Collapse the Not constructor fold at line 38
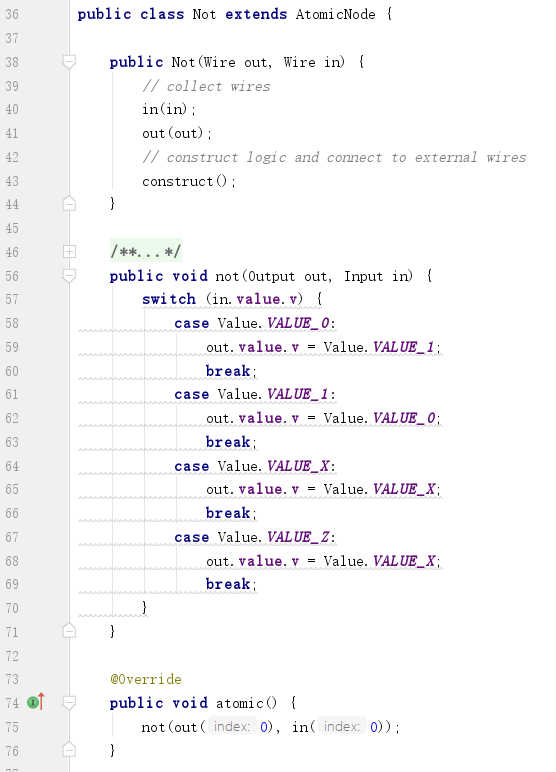This screenshot has width=556, height=772. (69, 62)
